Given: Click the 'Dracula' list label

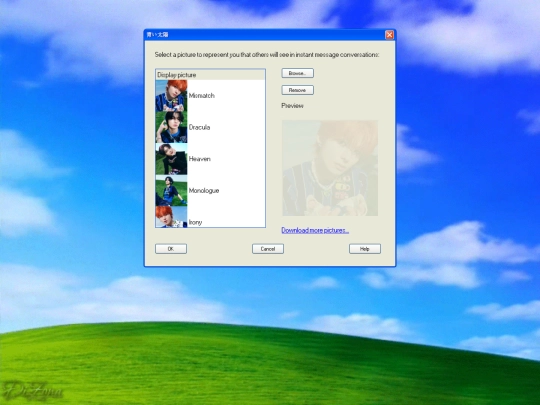Looking at the screenshot, I should [199, 127].
